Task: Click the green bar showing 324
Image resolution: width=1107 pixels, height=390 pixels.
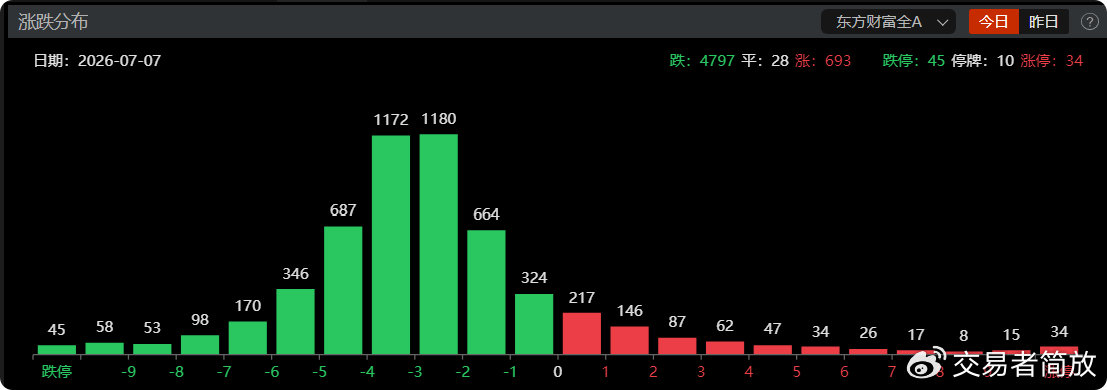Action: pyautogui.click(x=534, y=324)
